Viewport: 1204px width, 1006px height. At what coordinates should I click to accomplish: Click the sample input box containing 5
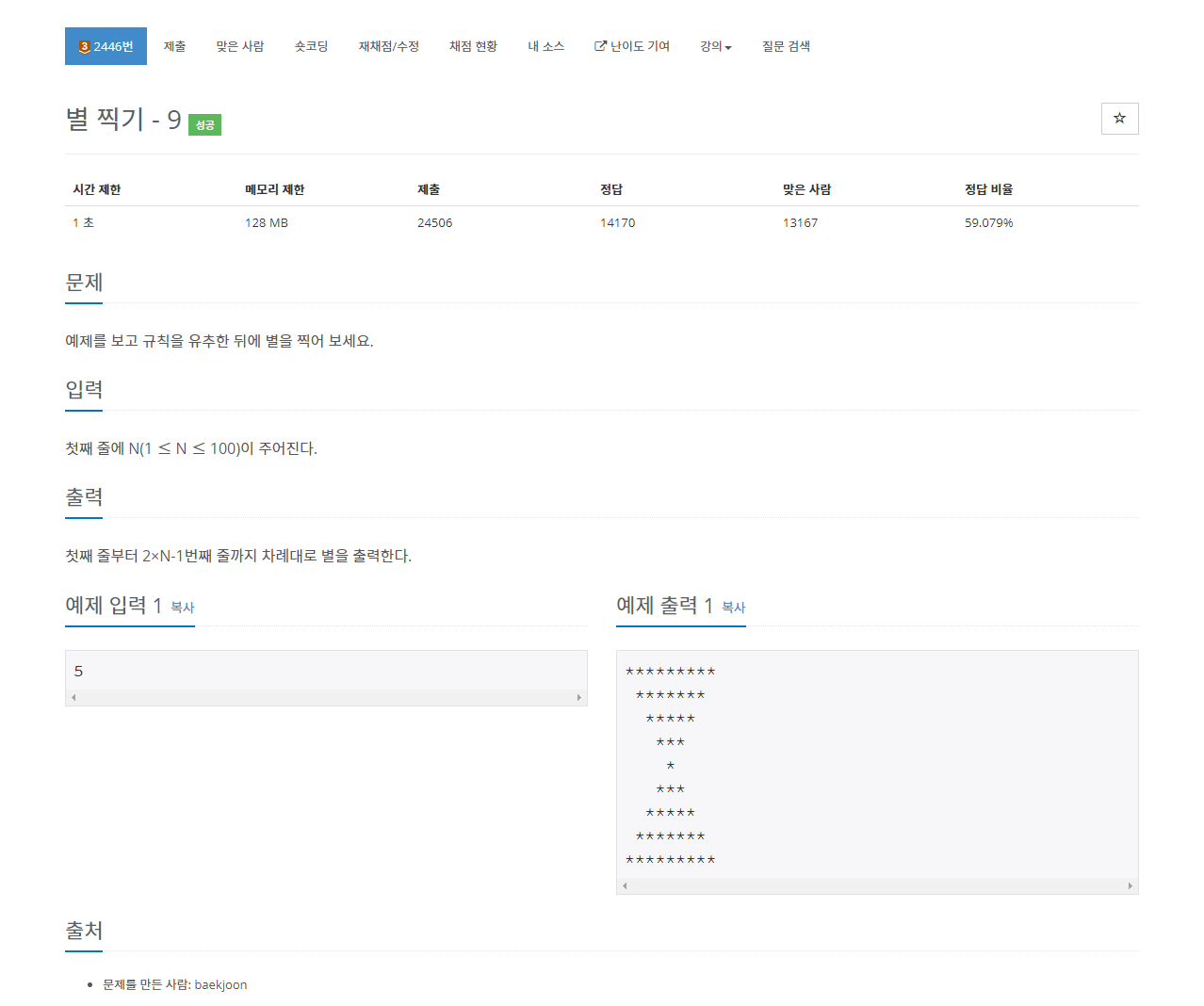(x=325, y=671)
